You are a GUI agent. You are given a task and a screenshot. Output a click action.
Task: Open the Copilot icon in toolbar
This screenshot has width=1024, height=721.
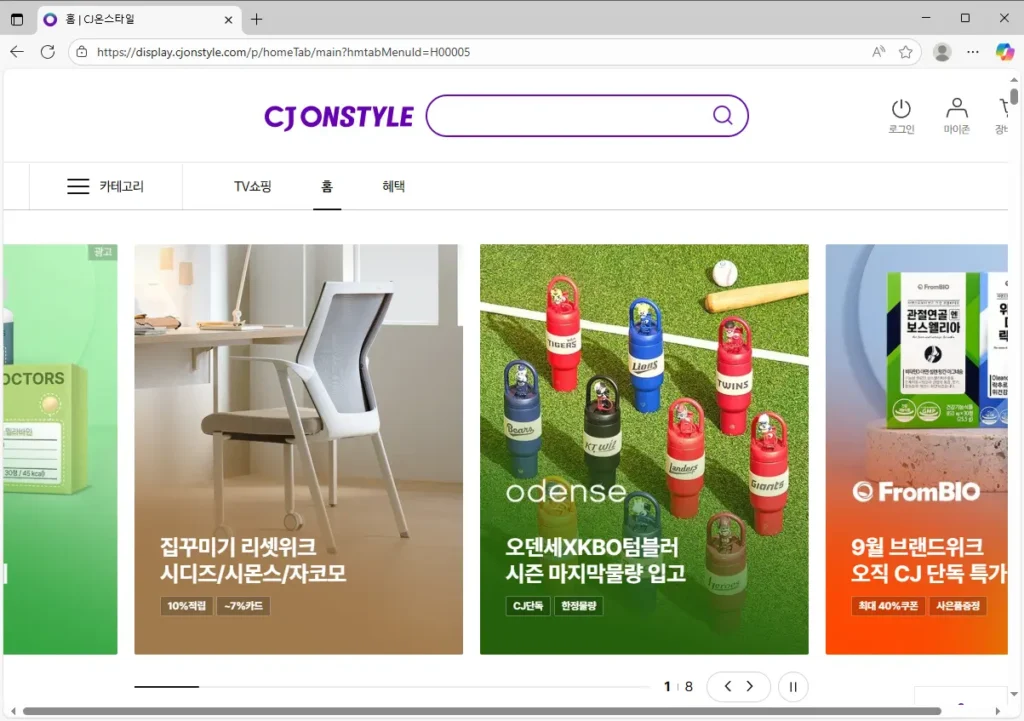coord(1004,52)
